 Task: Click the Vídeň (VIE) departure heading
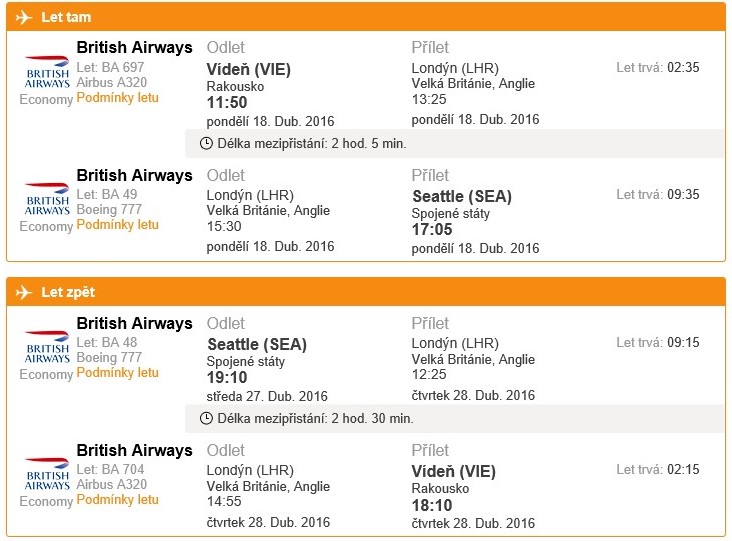[249, 70]
